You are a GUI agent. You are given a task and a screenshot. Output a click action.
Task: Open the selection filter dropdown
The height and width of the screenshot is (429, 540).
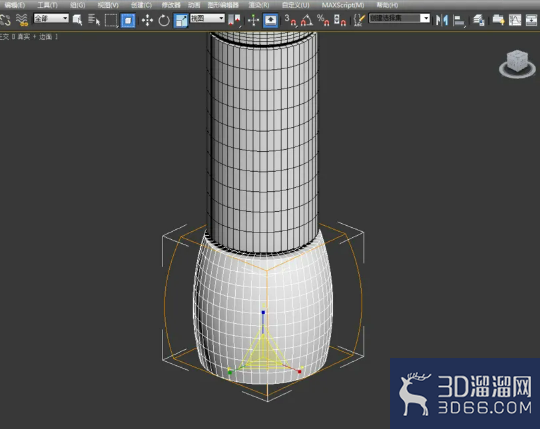(51, 18)
